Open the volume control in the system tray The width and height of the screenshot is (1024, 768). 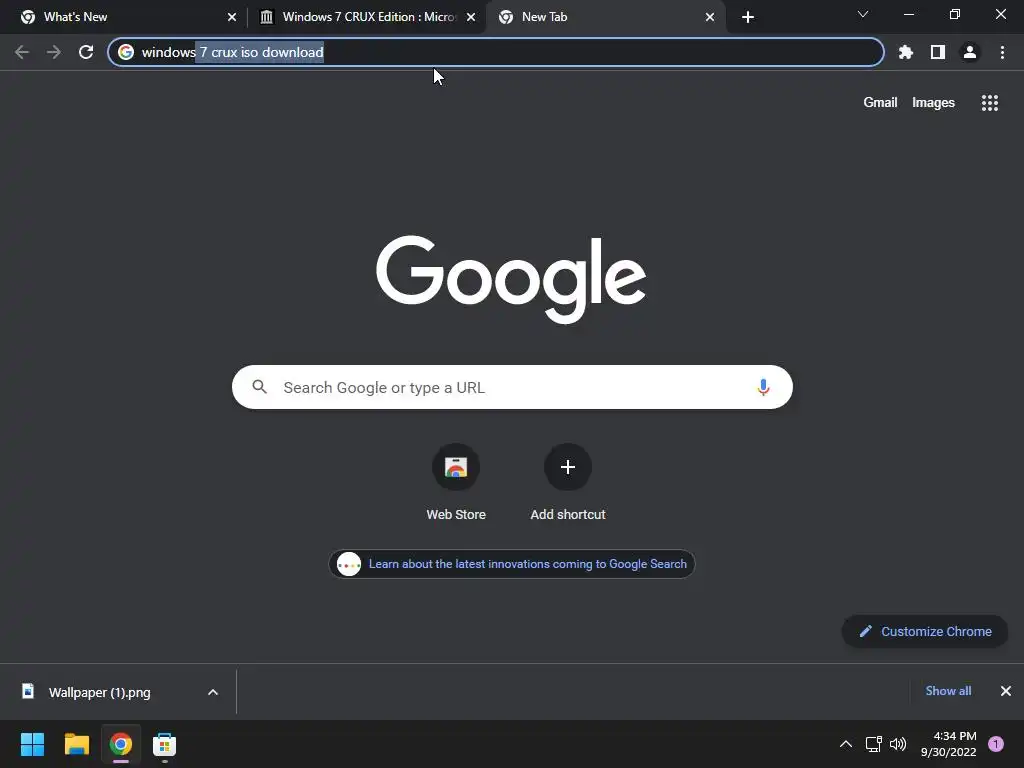pyautogui.click(x=898, y=744)
